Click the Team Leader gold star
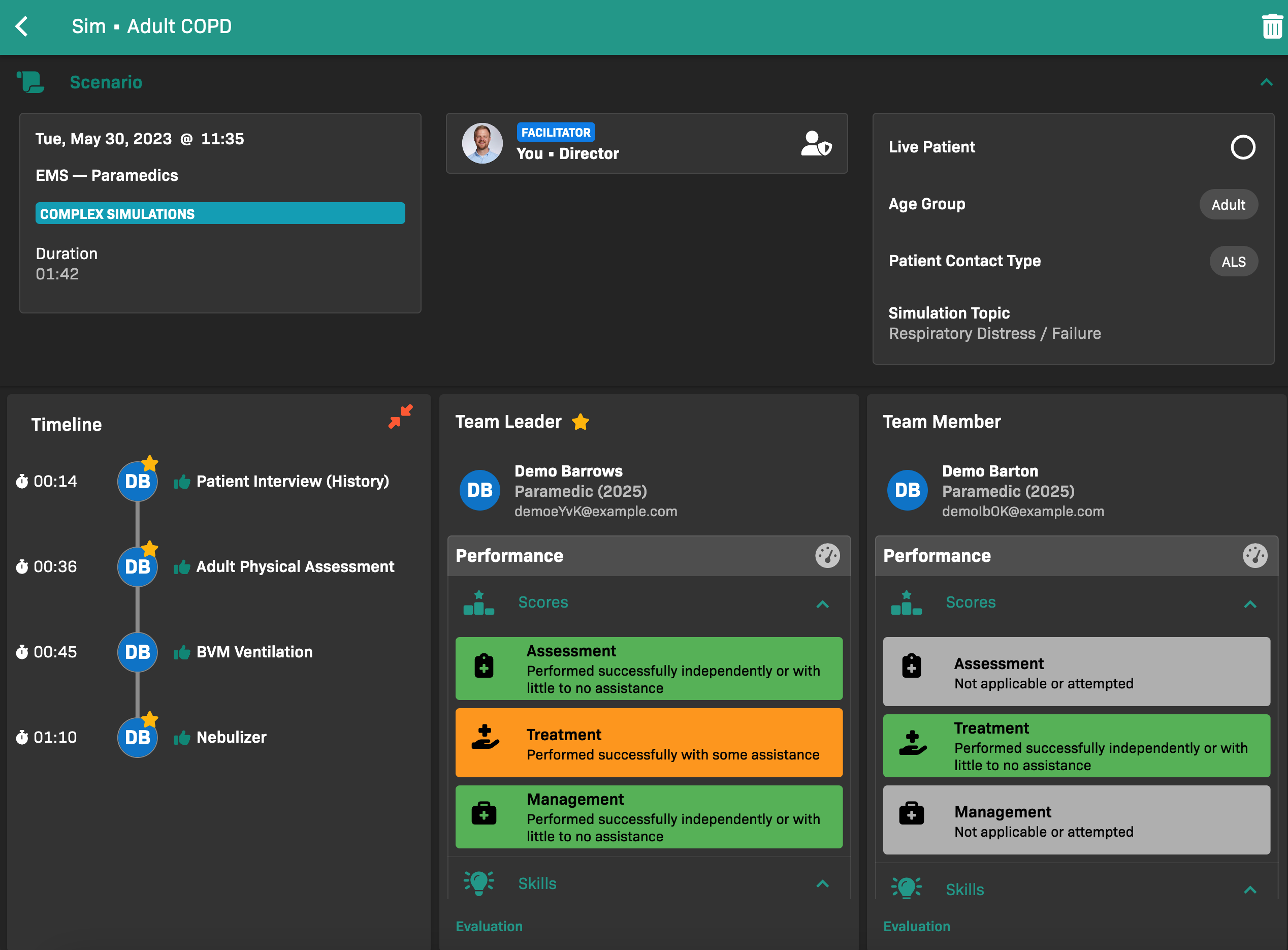Viewport: 1288px width, 950px height. 581,422
